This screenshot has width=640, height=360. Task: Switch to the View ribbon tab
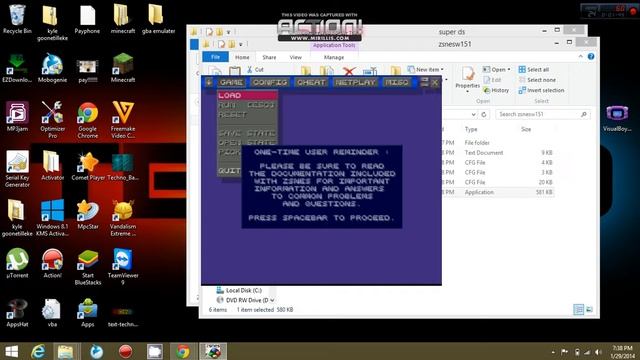pos(296,58)
